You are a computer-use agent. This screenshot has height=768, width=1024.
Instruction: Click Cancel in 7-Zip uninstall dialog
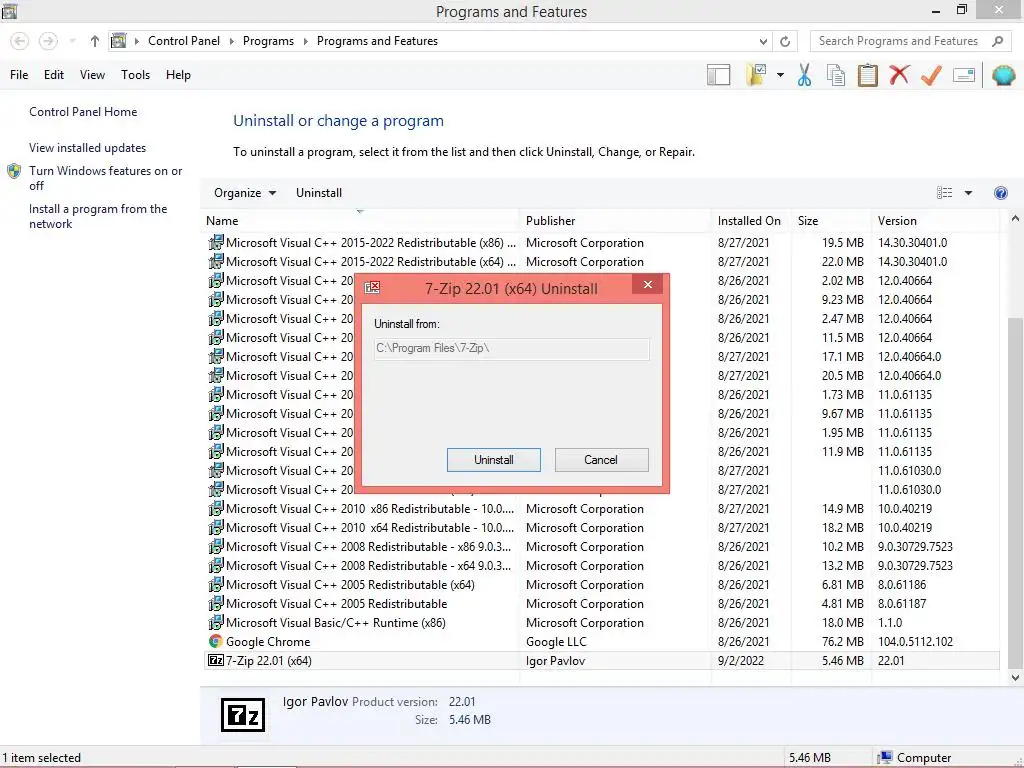pos(601,460)
